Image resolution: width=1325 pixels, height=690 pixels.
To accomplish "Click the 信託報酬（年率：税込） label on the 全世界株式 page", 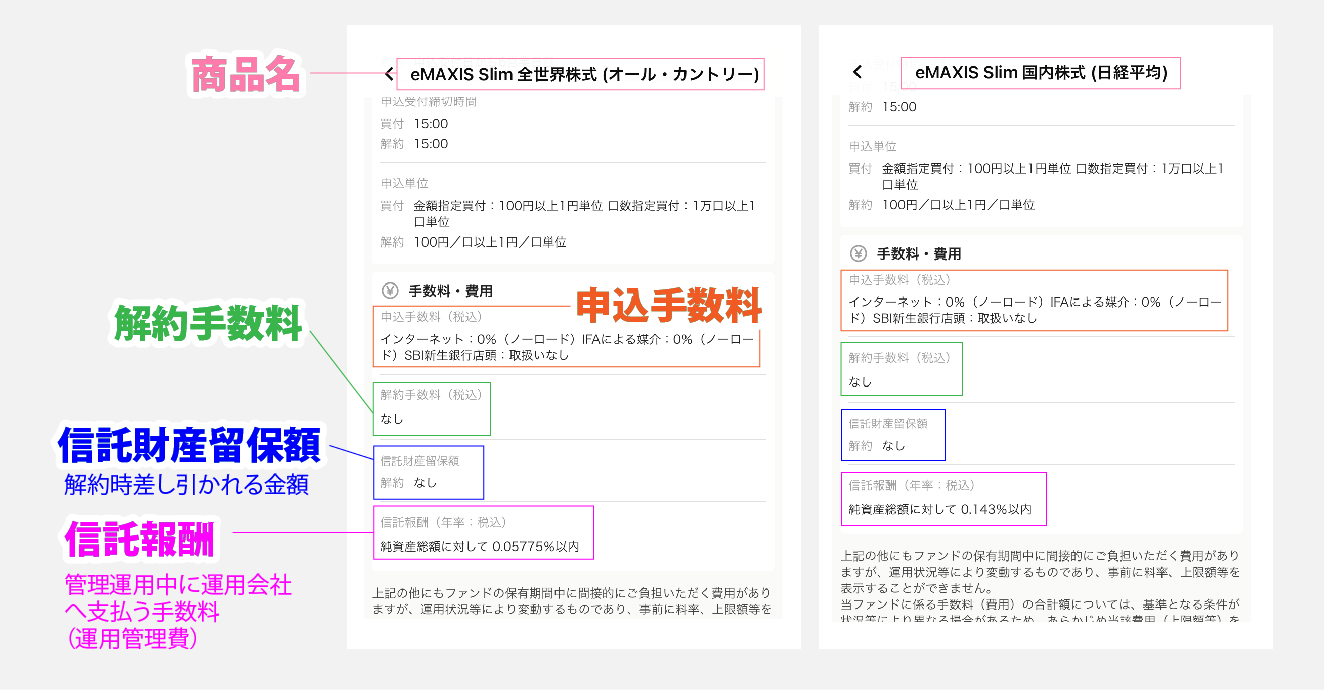I will coord(445,522).
